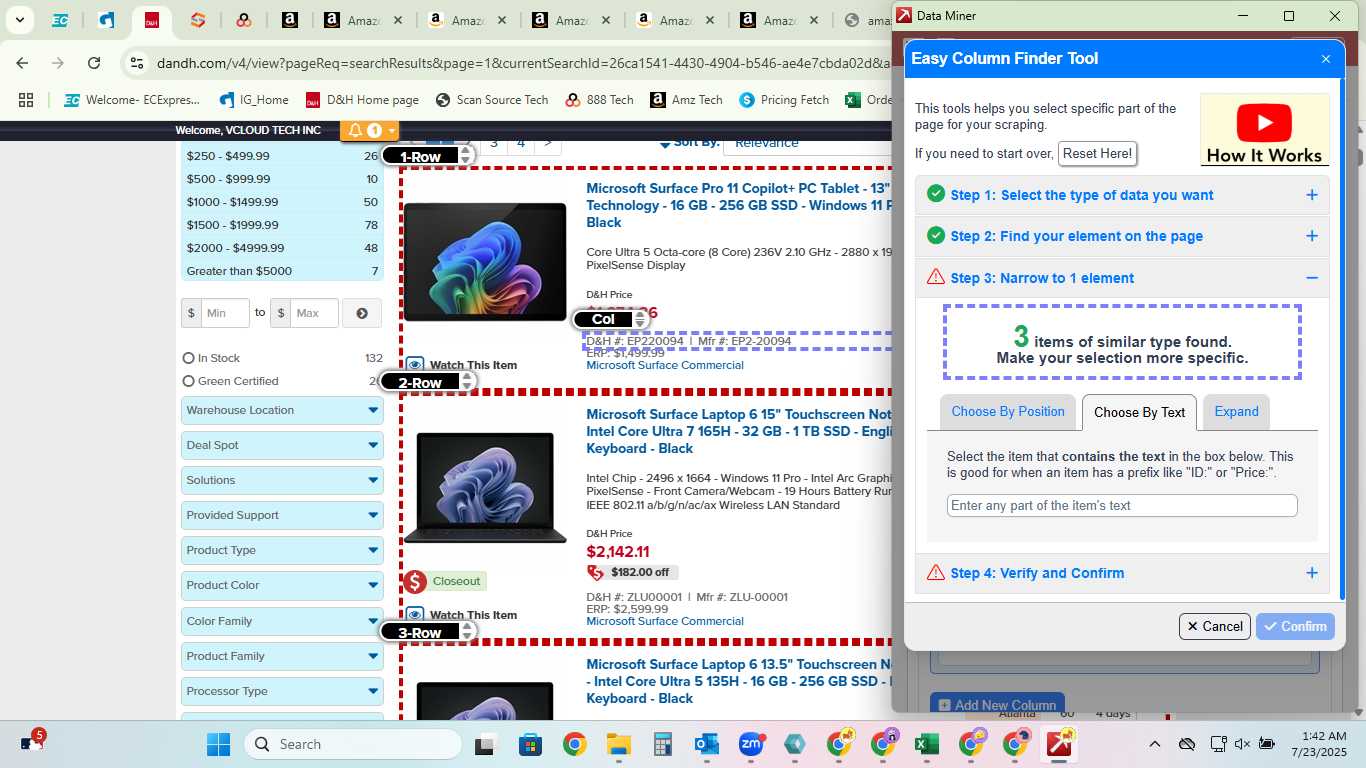Image resolution: width=1366 pixels, height=768 pixels.
Task: Open 888 Tech bookmark
Action: pyautogui.click(x=599, y=100)
